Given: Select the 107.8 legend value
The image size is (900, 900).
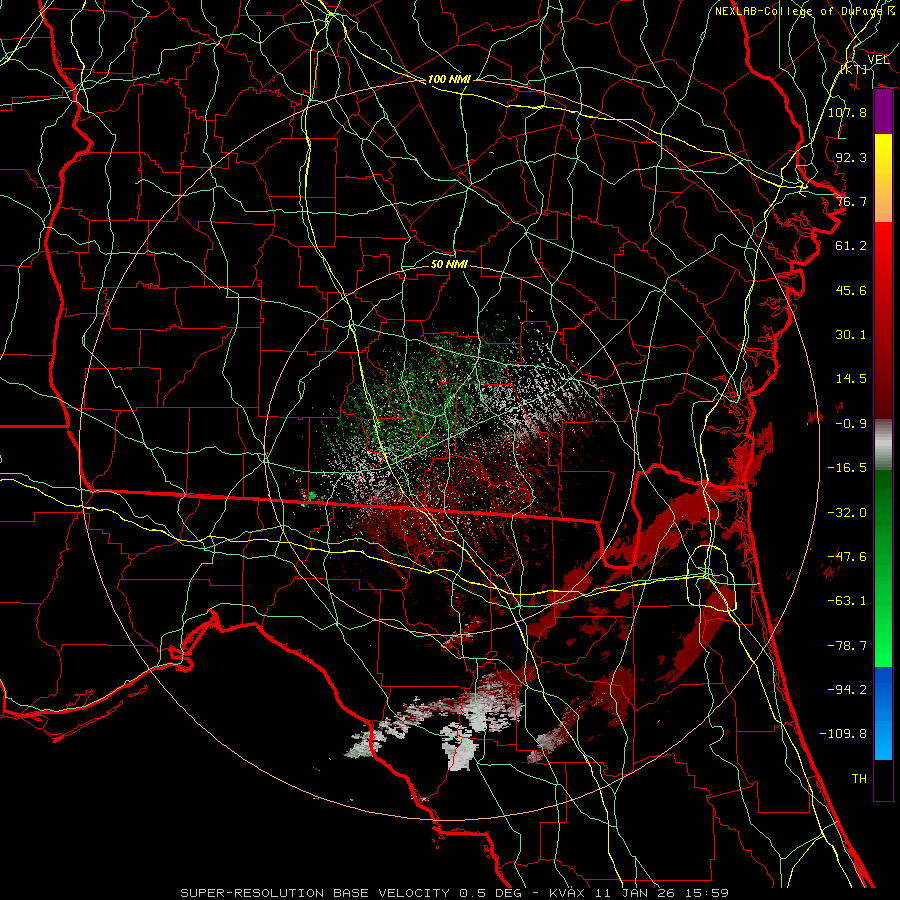Looking at the screenshot, I should (x=847, y=112).
